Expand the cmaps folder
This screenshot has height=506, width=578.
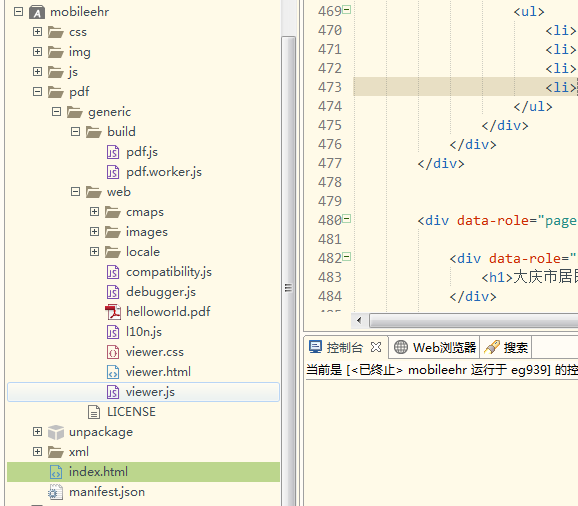(94, 212)
